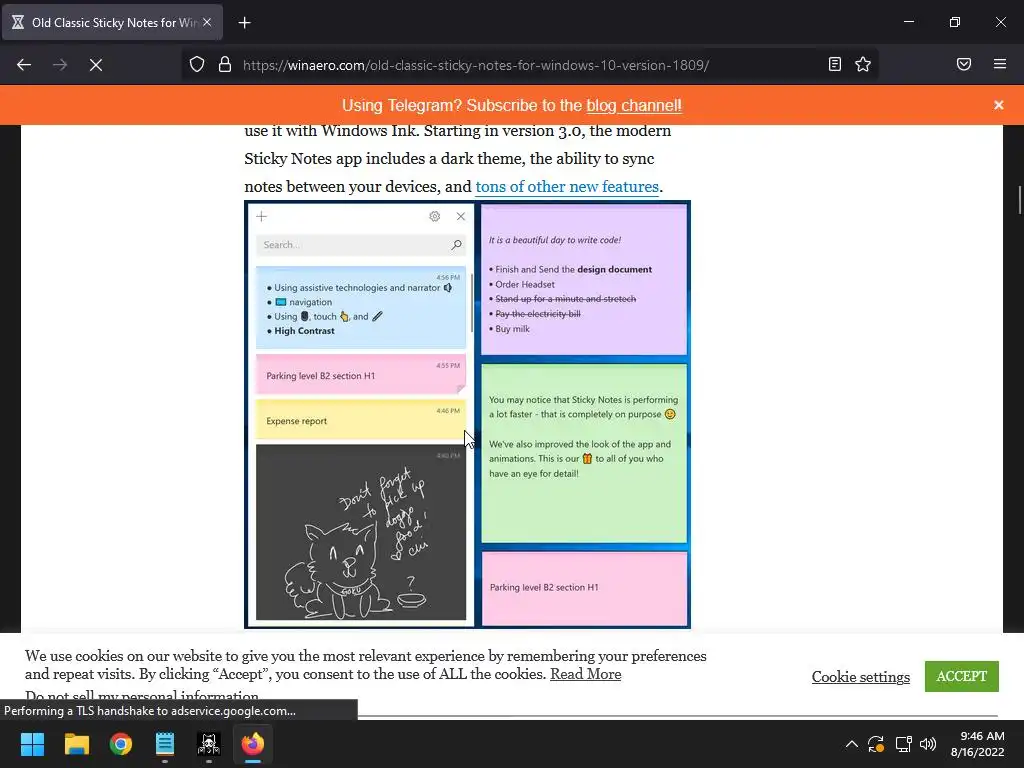This screenshot has height=768, width=1024.
Task: Close the Old Classic Sticky Notes tab
Action: pos(207,22)
